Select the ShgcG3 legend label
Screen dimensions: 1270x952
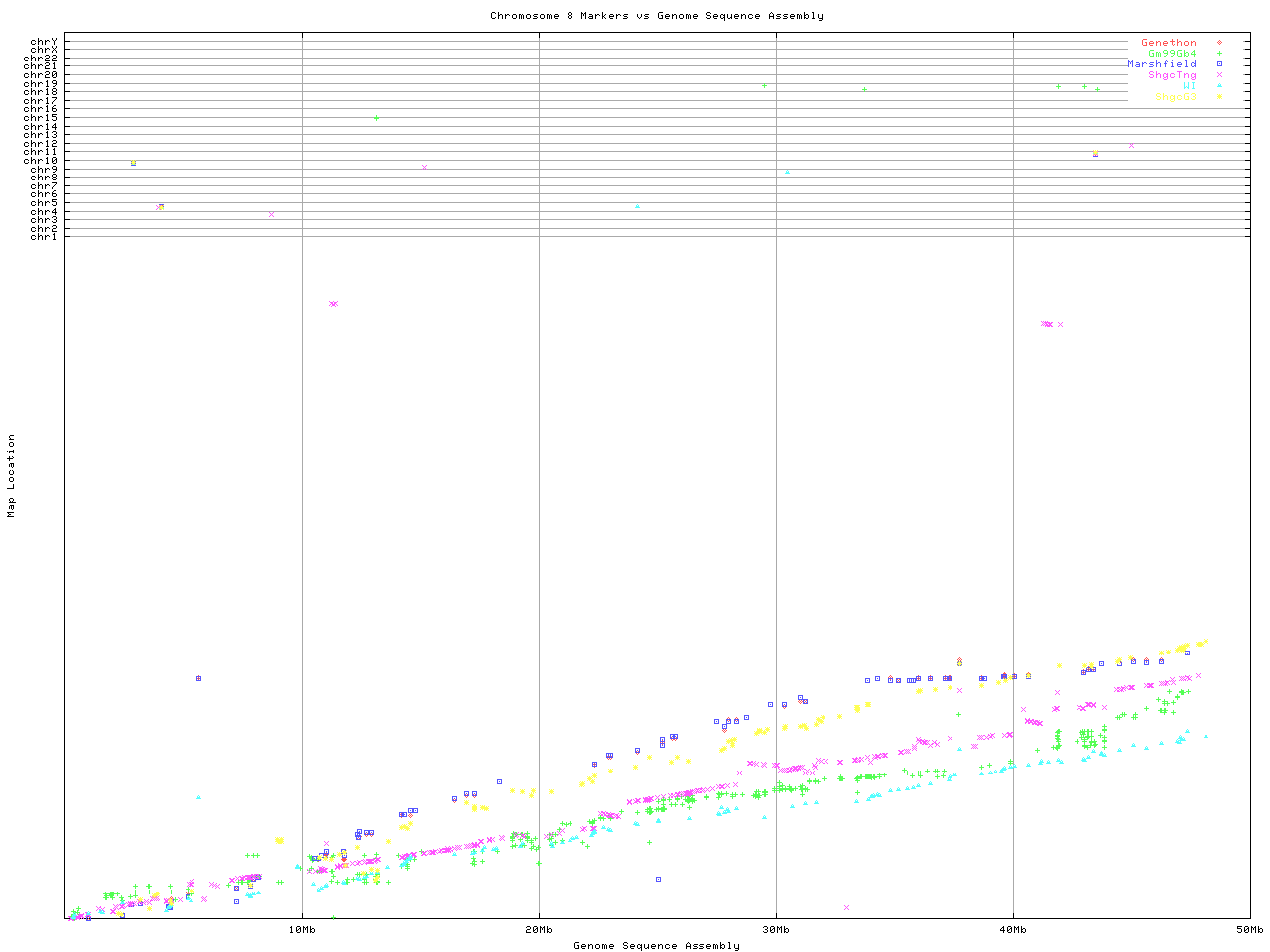pos(1175,97)
